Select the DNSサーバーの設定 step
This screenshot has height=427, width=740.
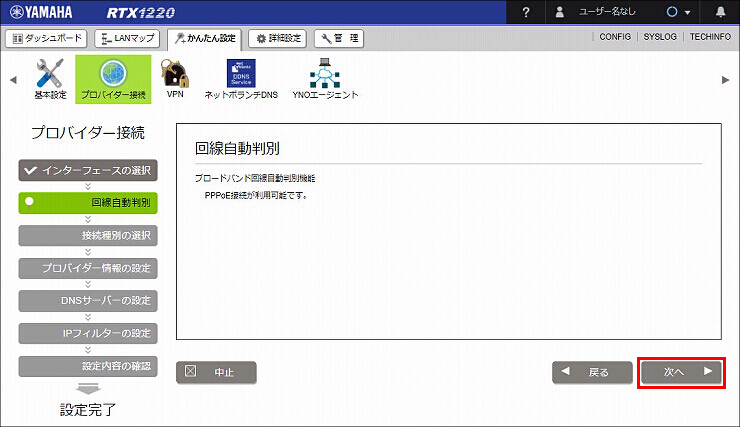88,301
